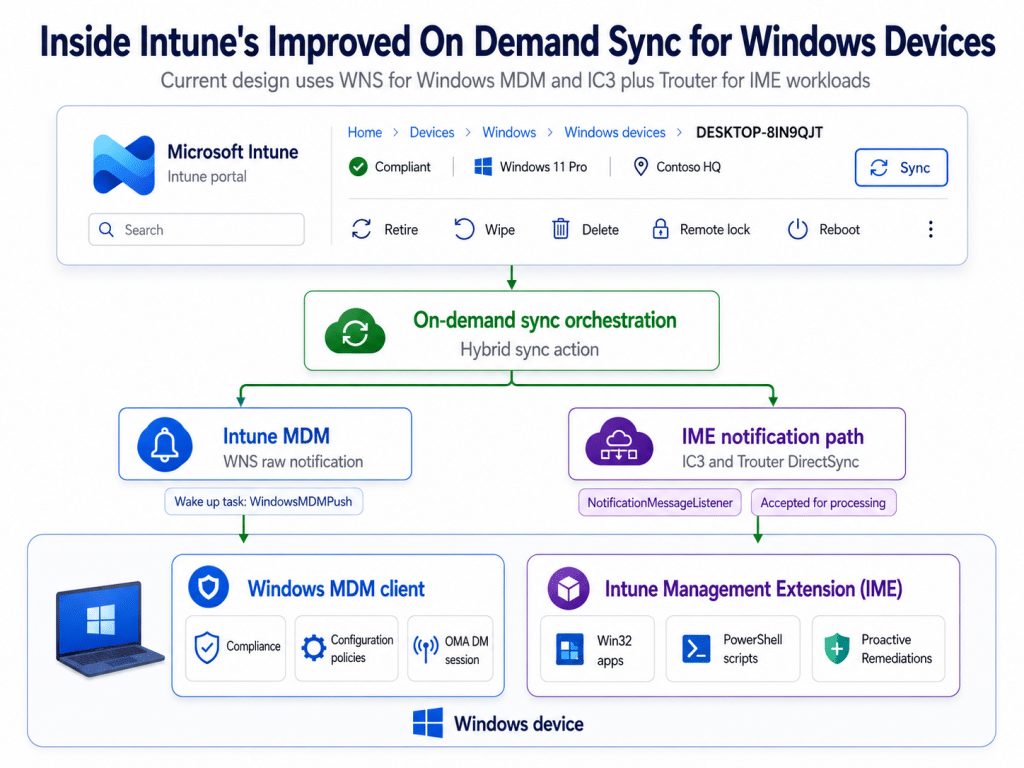Click the PowerShell scripts icon
This screenshot has width=1024, height=768.
coord(696,649)
